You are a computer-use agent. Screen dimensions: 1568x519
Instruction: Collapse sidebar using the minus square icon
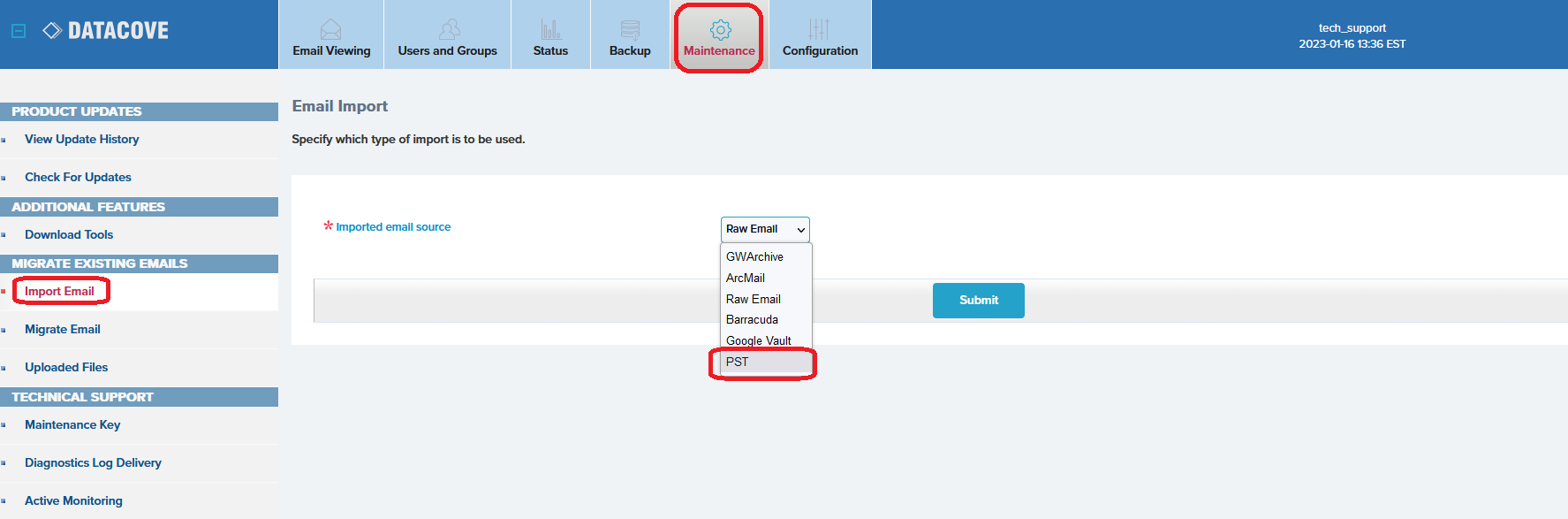(19, 31)
